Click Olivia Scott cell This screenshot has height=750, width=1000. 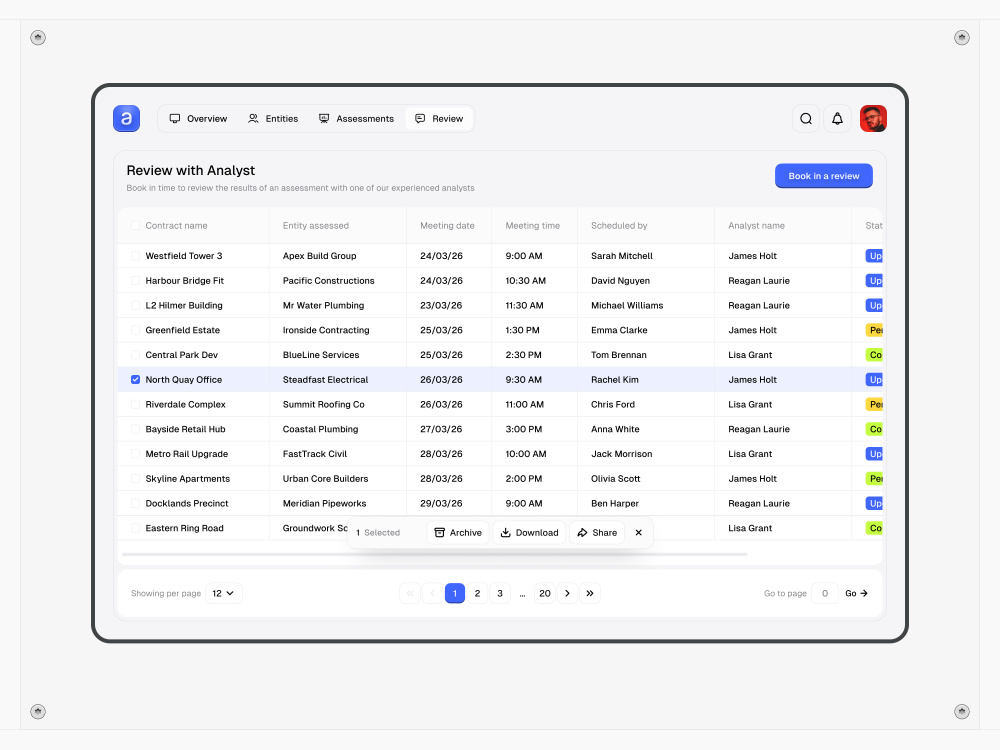[615, 478]
